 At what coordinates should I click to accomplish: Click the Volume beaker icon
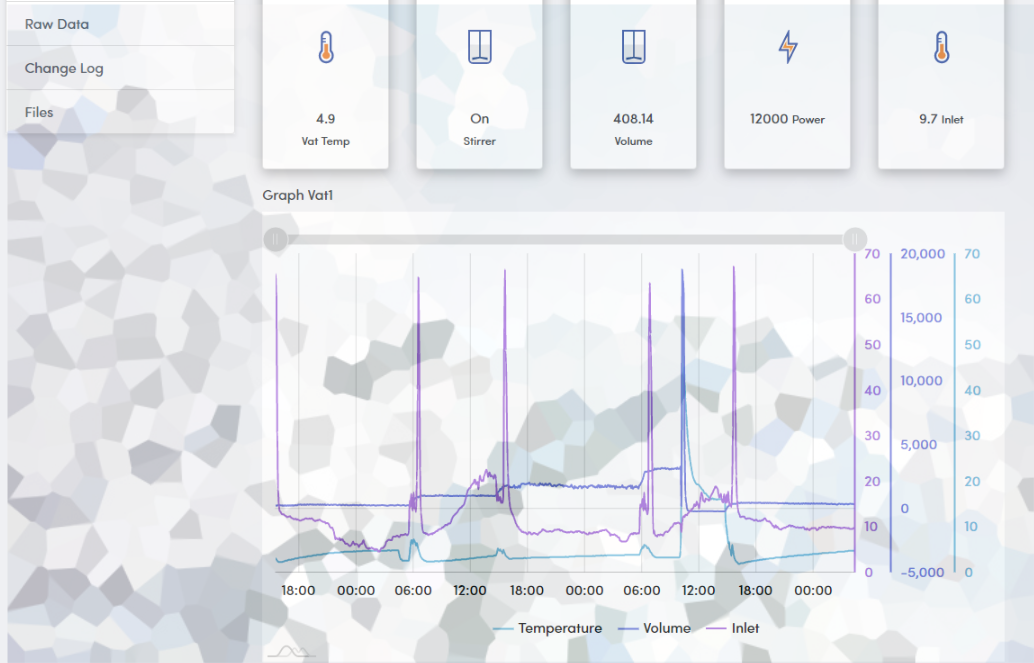click(x=633, y=47)
